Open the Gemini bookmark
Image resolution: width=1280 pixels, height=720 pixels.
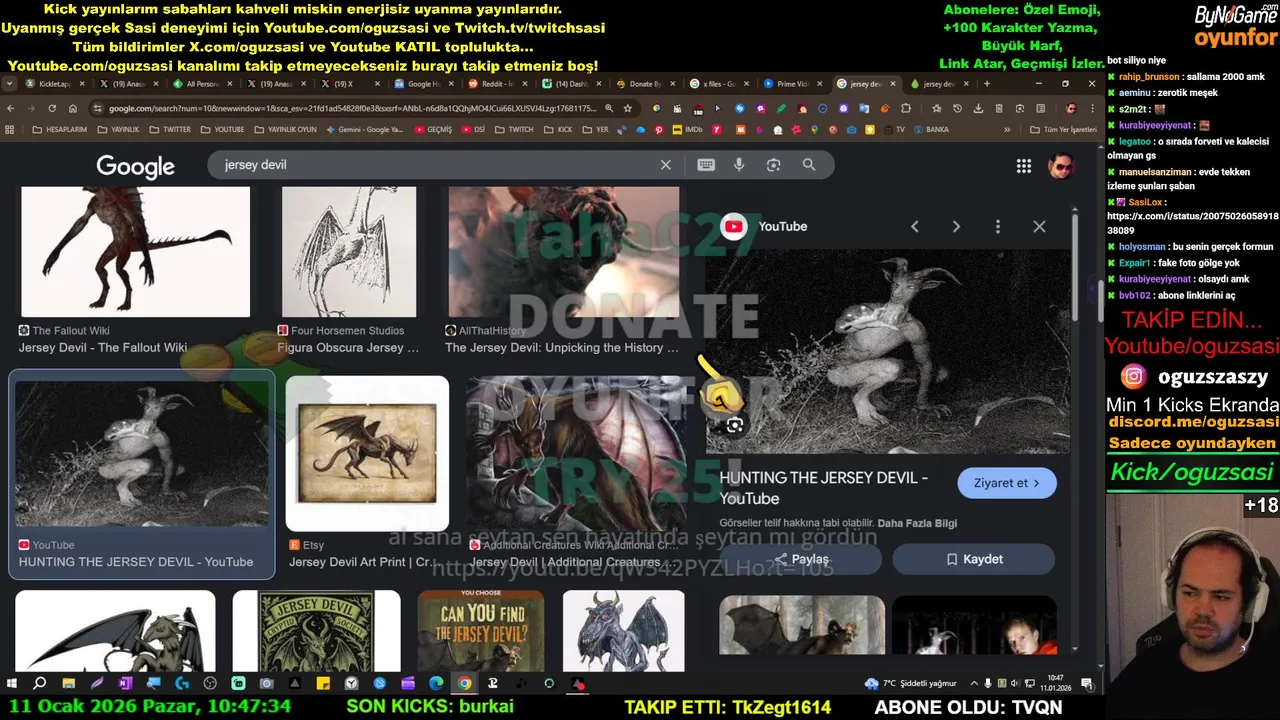point(364,130)
